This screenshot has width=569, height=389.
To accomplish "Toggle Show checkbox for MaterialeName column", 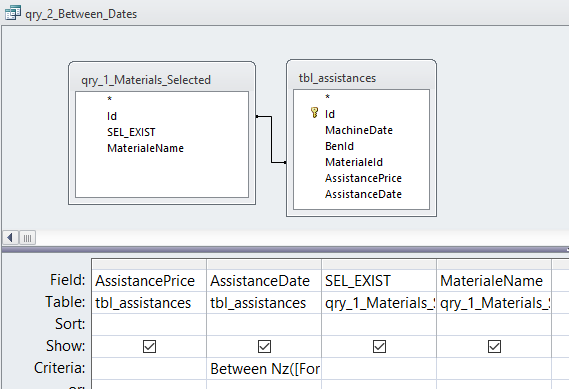I will click(x=494, y=346).
